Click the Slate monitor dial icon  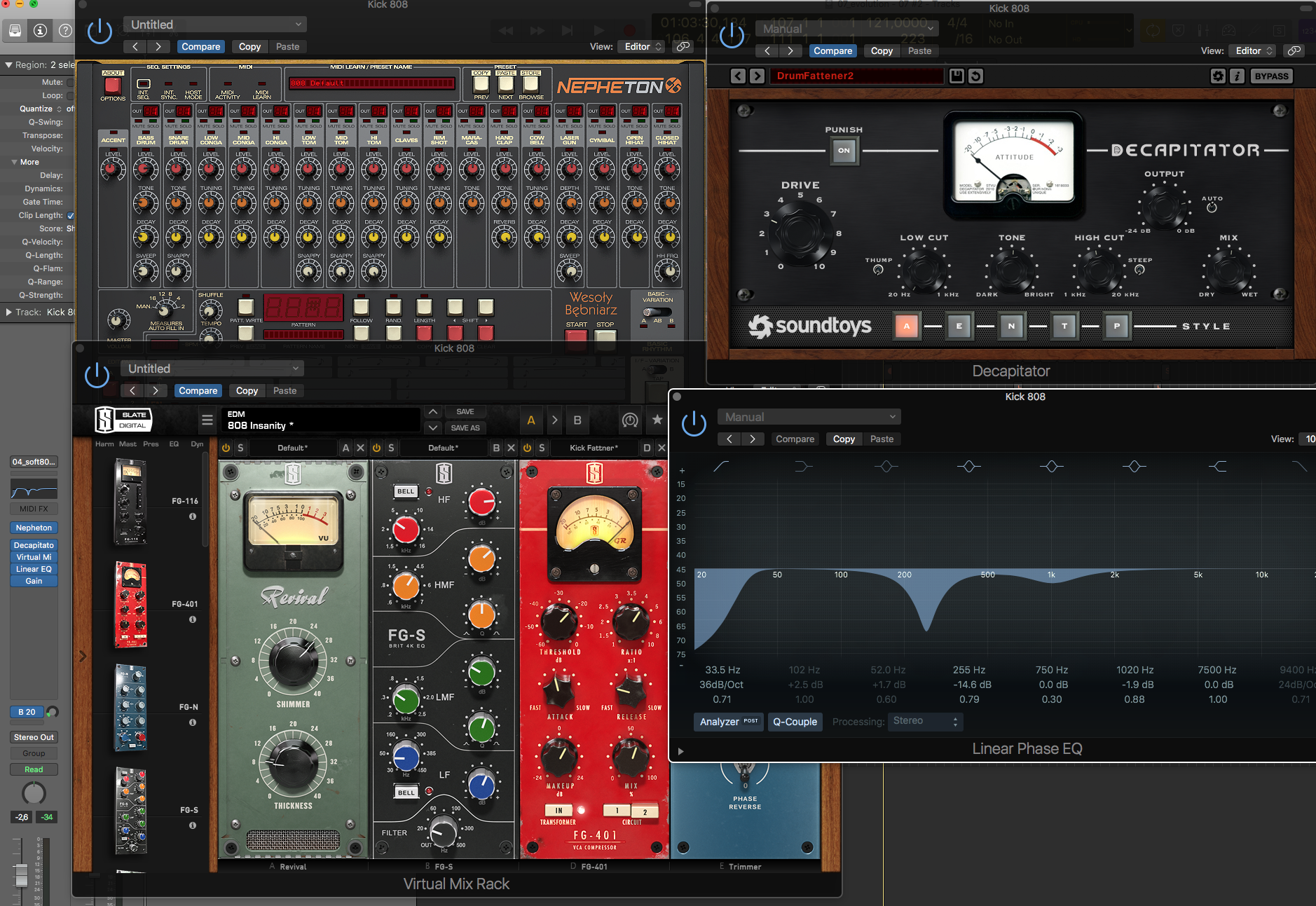click(630, 420)
